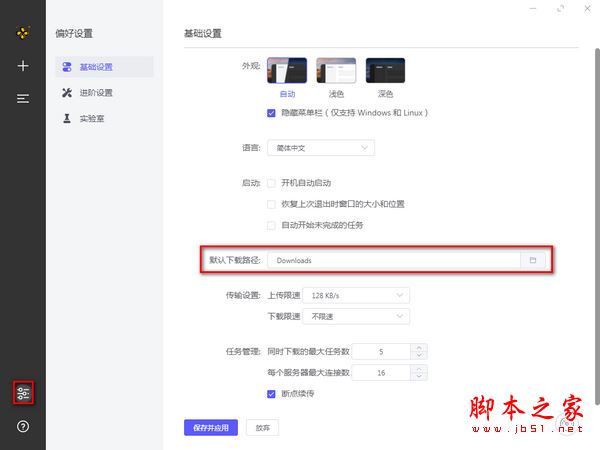Click the 深色 label under appearance
600x450 pixels.
pyautogui.click(x=385, y=94)
